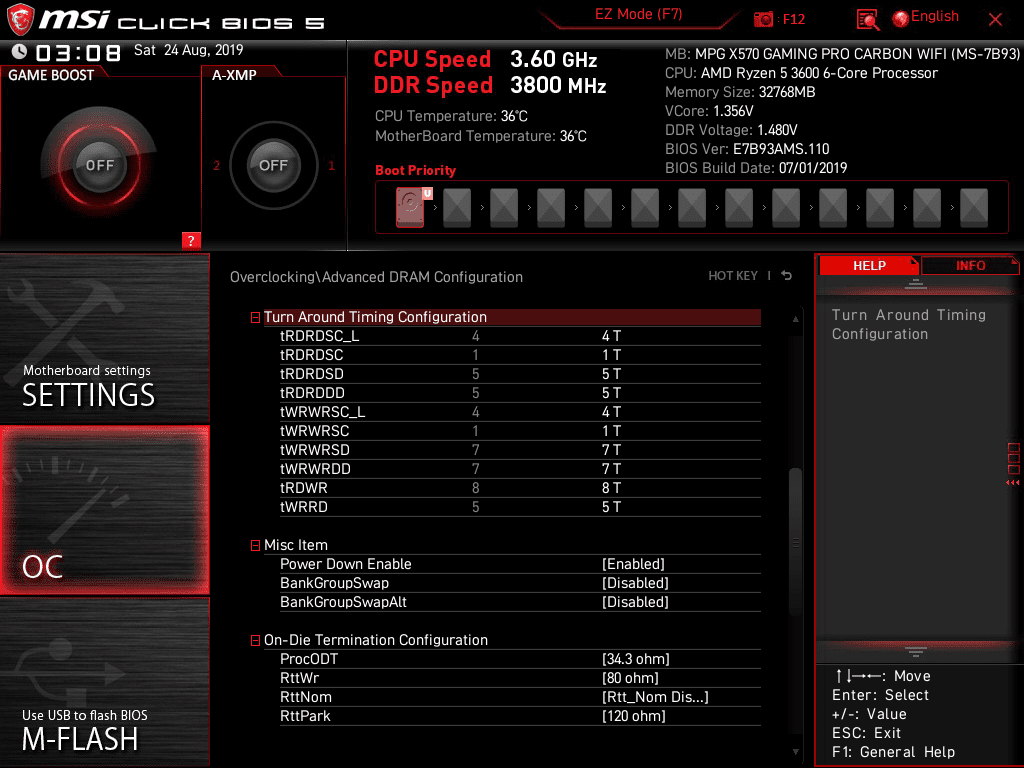
Task: Collapse the Misc Item section
Action: pos(255,545)
